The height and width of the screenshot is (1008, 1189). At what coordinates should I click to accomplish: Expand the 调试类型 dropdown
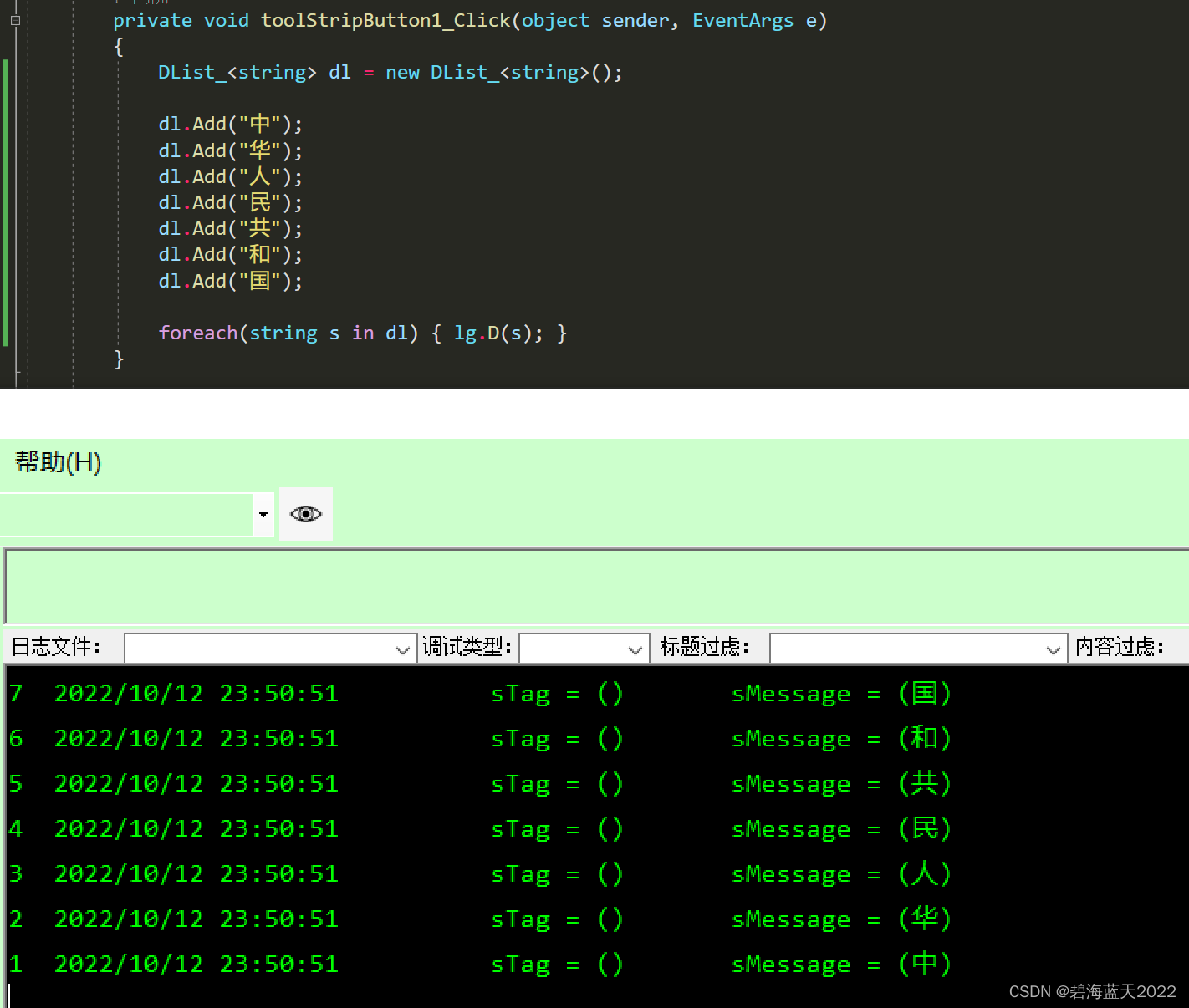pyautogui.click(x=635, y=649)
